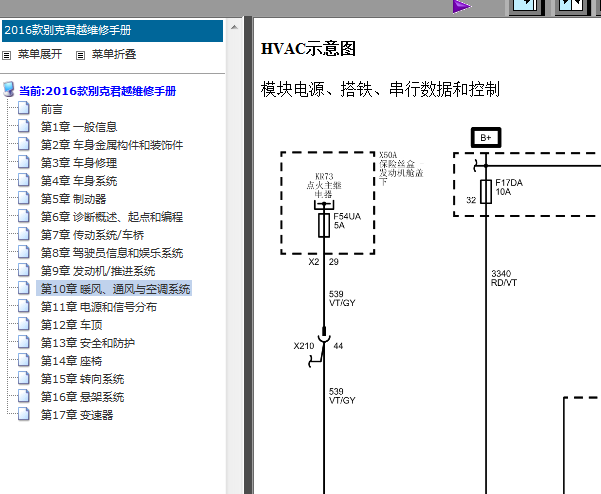Select 第7章 传动系统/车桥
This screenshot has width=601, height=494.
[x=92, y=235]
